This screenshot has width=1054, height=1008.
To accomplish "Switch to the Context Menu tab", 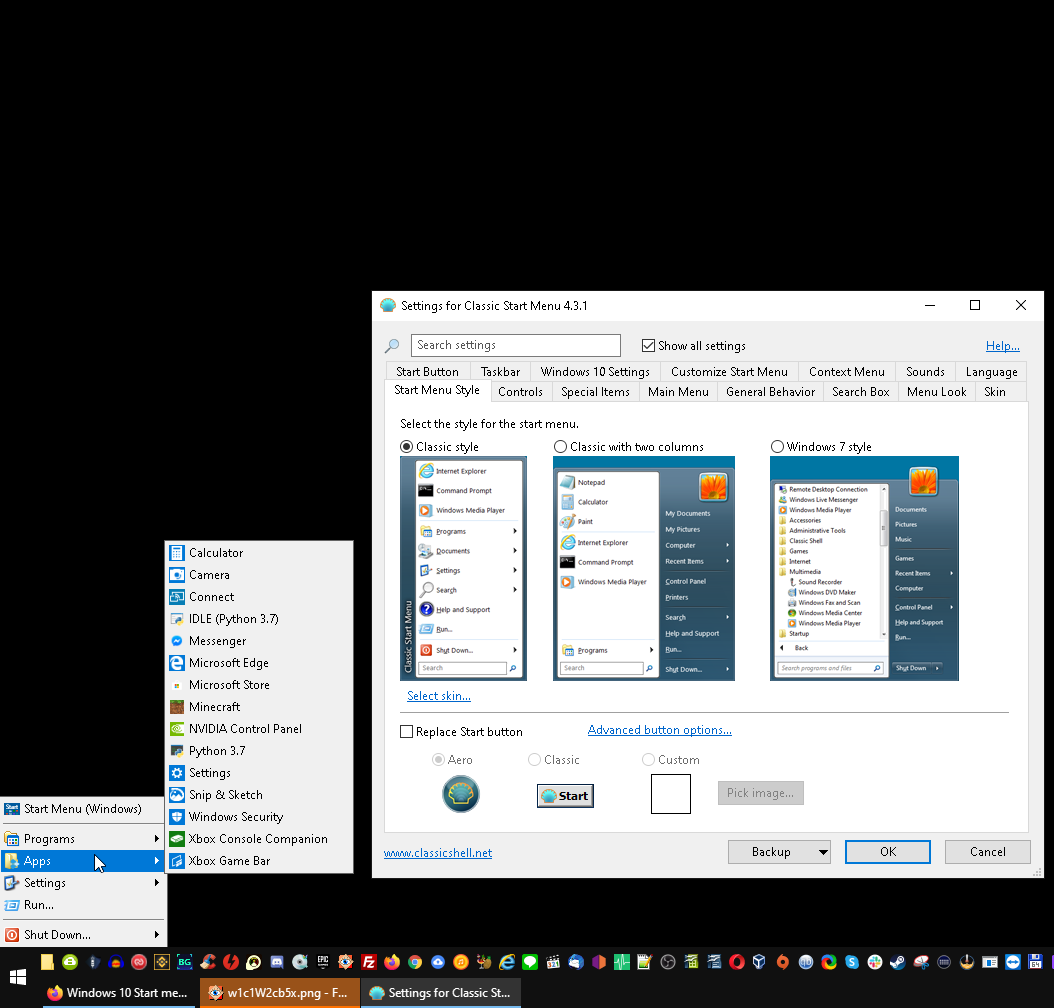I will coord(847,372).
